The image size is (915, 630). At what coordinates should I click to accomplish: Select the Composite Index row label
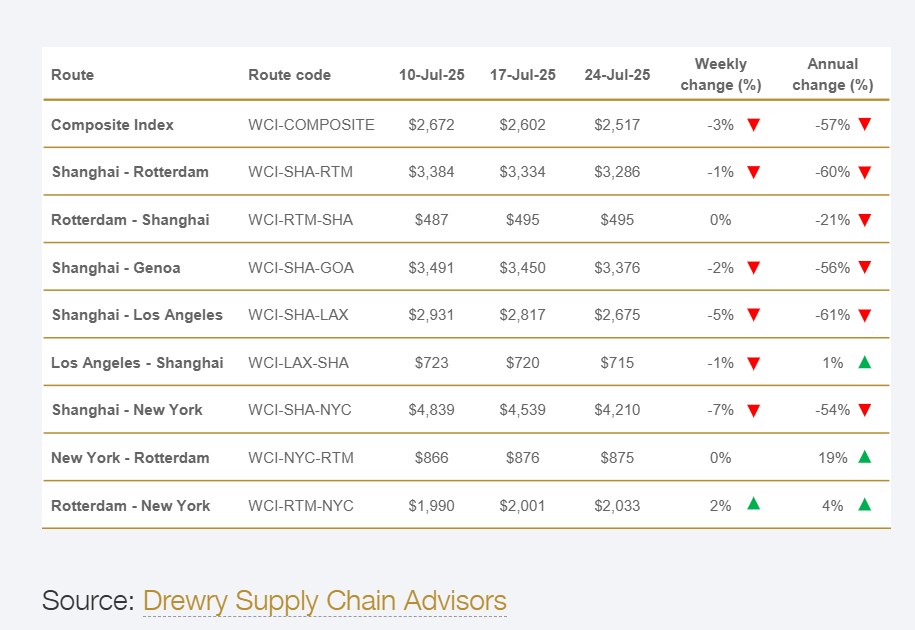112,125
